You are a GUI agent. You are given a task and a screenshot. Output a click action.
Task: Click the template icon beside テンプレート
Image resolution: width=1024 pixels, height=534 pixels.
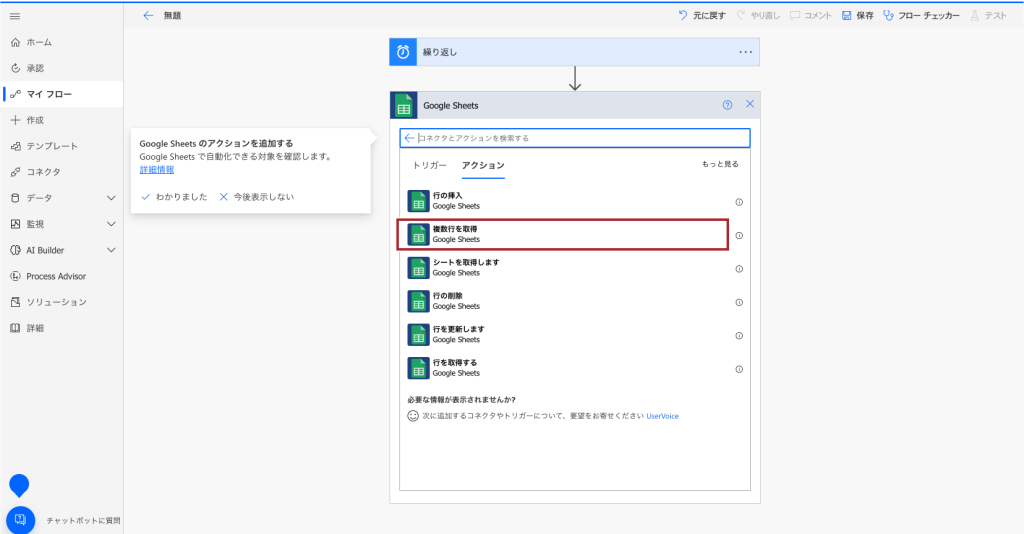tap(16, 146)
